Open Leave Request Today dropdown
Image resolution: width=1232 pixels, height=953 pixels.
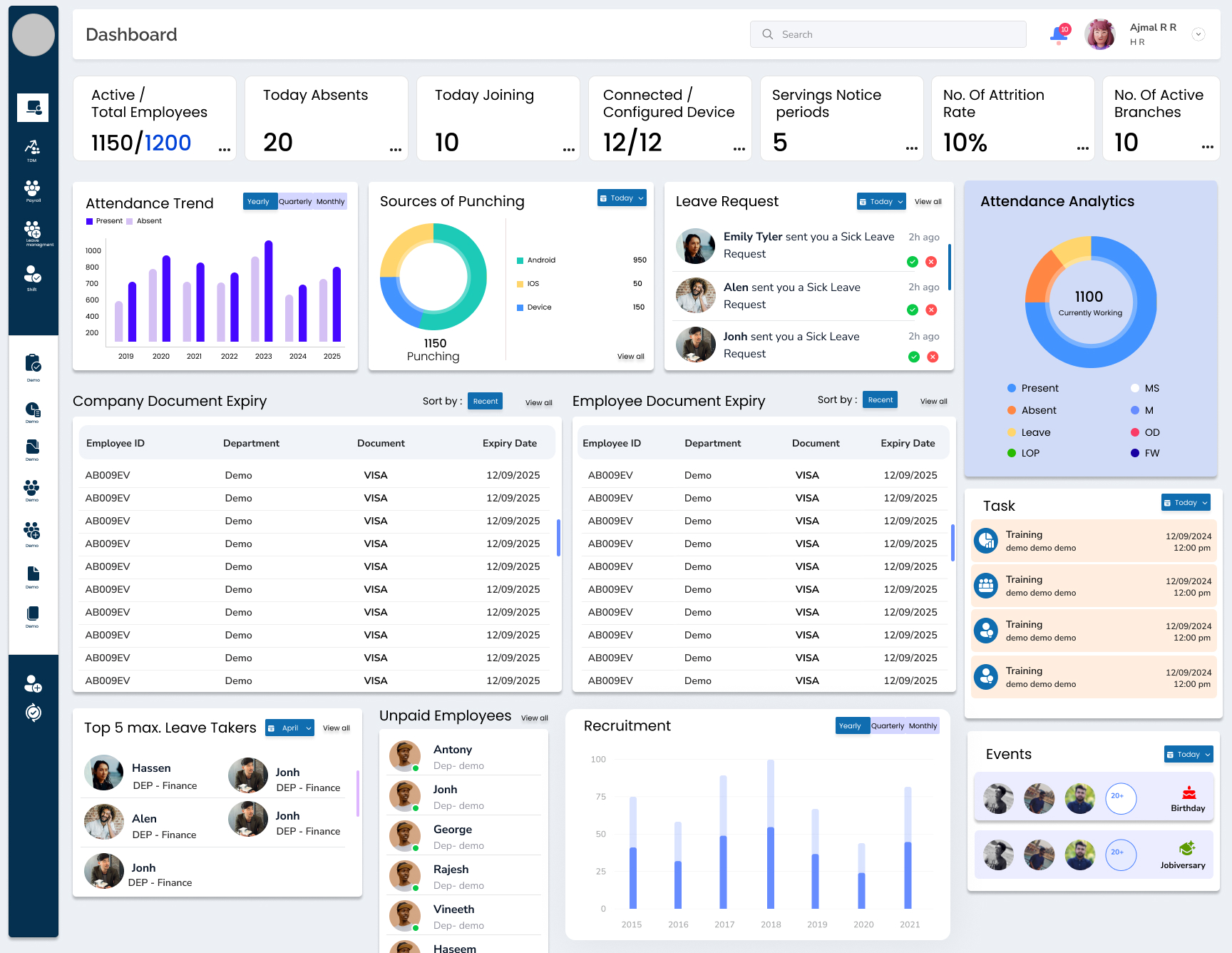coord(881,202)
